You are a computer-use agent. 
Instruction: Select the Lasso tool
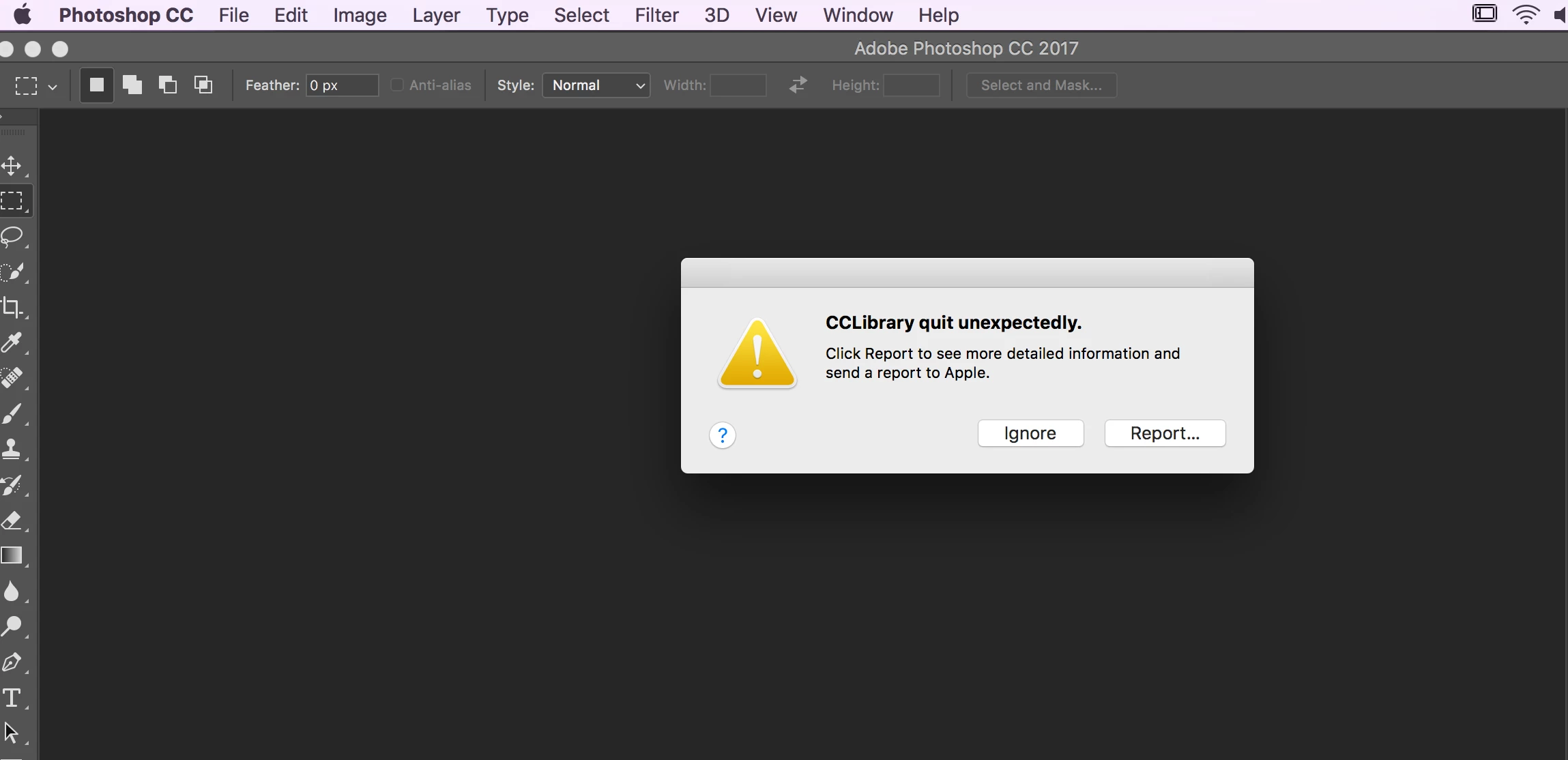[x=12, y=237]
